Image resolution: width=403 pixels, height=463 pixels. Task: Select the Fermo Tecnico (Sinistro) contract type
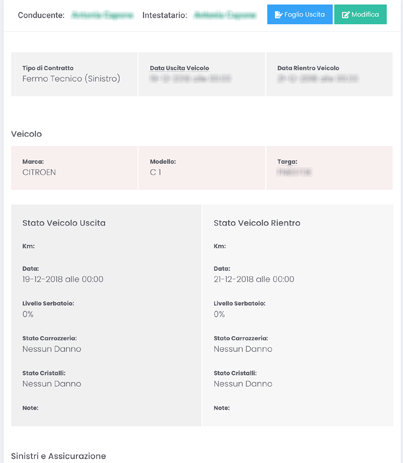tap(71, 79)
